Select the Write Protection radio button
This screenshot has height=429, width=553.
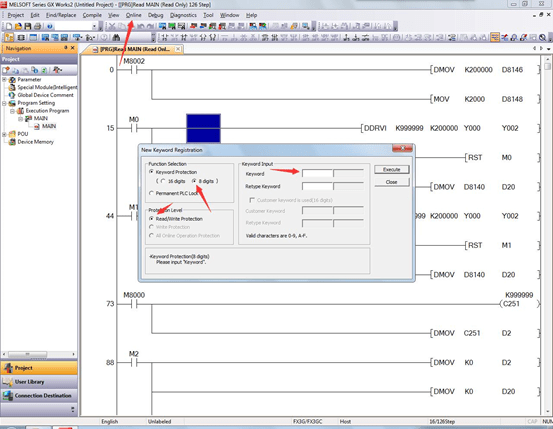pos(151,227)
